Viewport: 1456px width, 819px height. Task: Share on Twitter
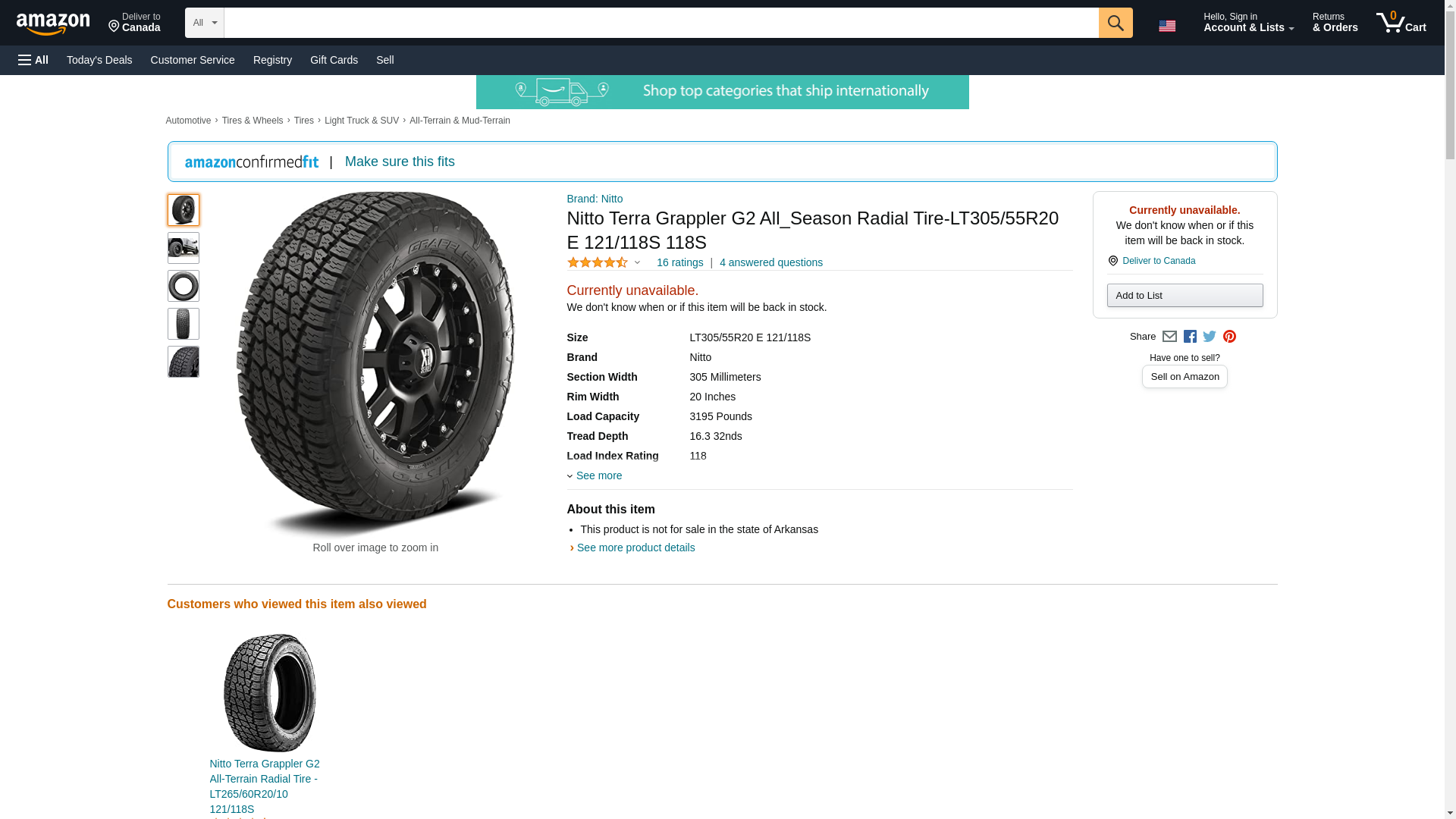tap(1210, 337)
